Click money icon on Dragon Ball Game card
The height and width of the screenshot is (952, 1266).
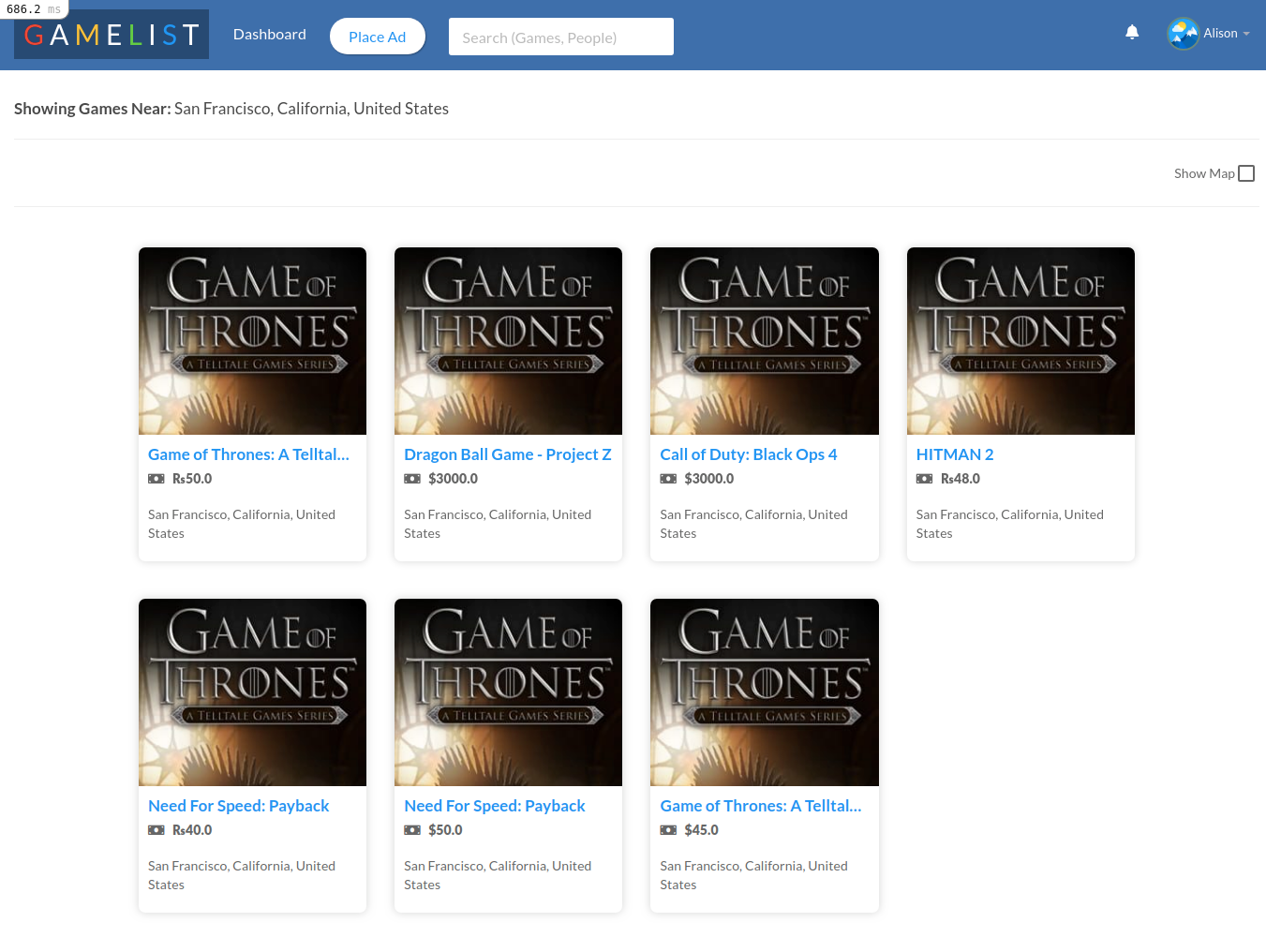(412, 479)
